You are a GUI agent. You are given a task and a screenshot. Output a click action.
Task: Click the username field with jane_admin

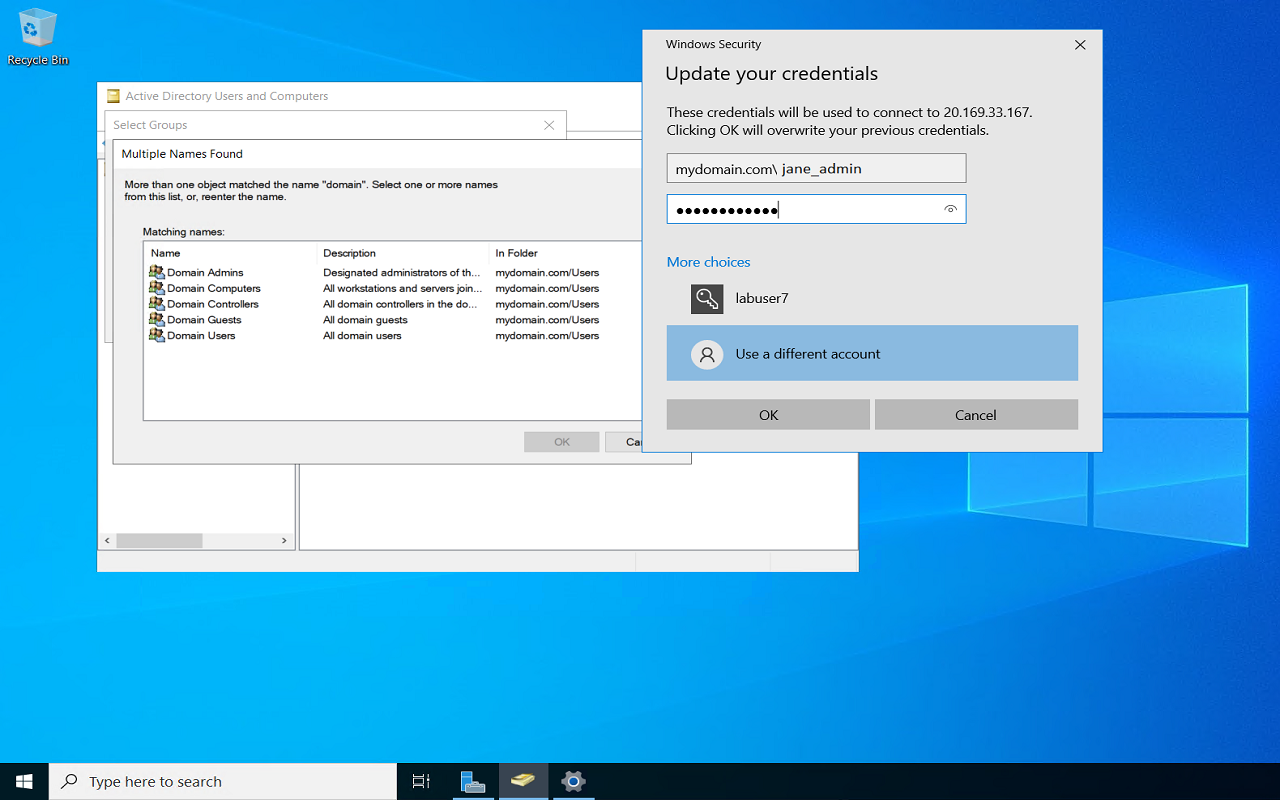point(816,168)
